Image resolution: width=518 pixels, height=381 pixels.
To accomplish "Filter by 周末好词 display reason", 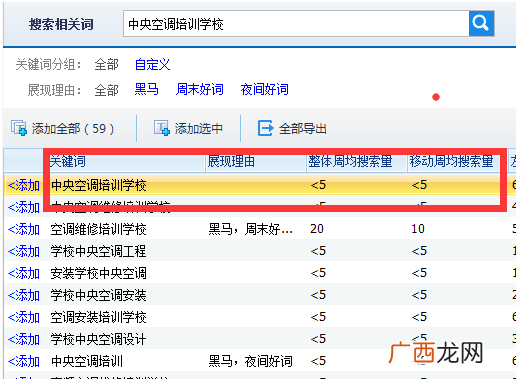I will [x=200, y=89].
